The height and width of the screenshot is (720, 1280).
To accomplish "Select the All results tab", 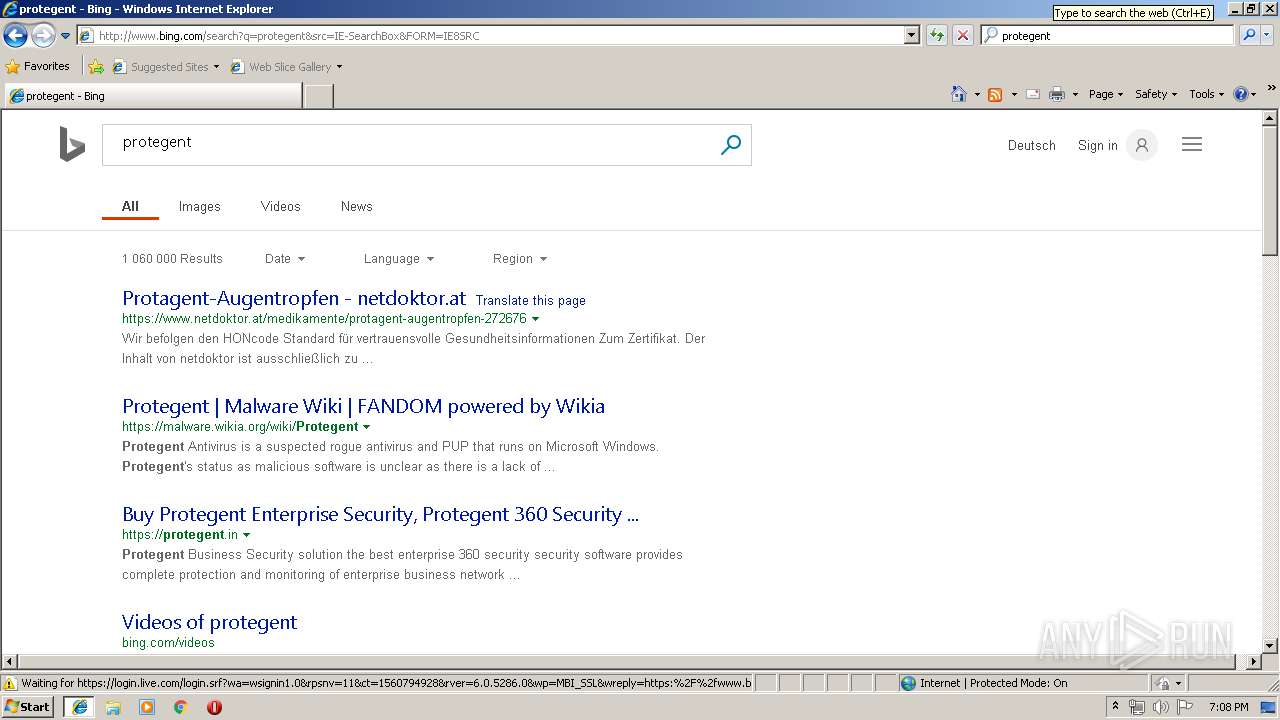I will 130,206.
